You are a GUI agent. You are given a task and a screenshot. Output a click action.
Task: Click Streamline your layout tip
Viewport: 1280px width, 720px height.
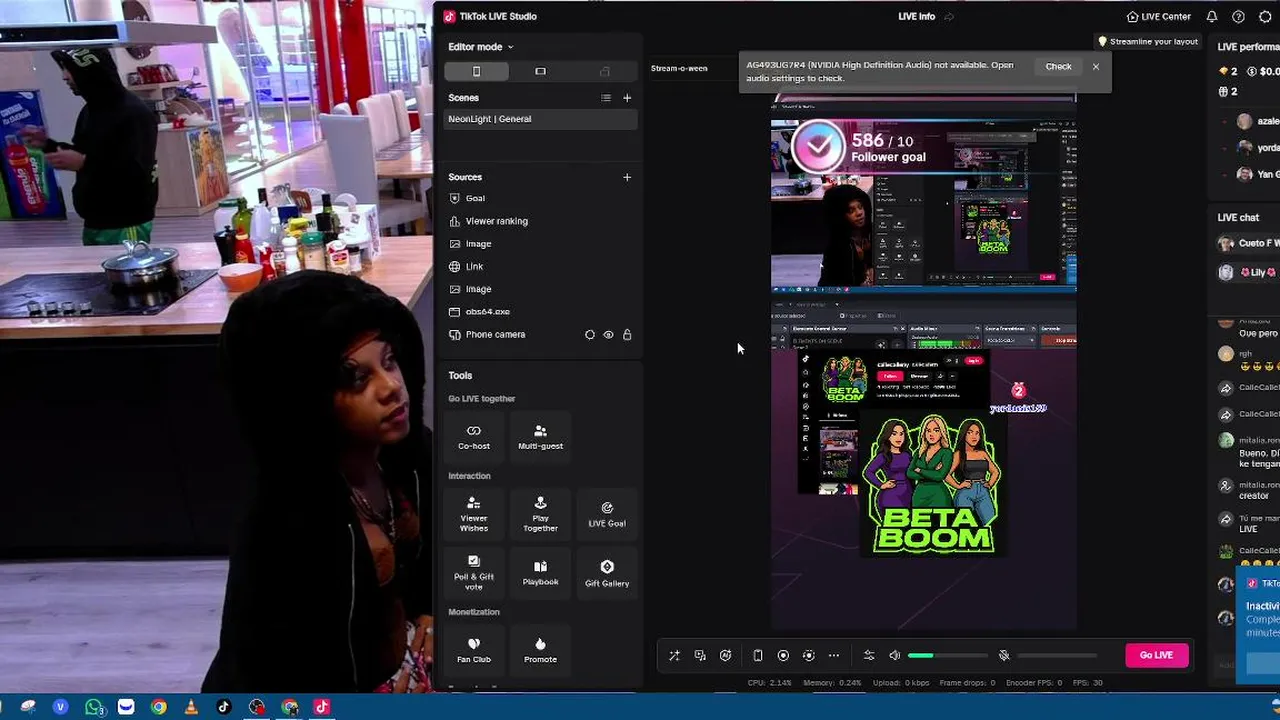click(x=1147, y=42)
